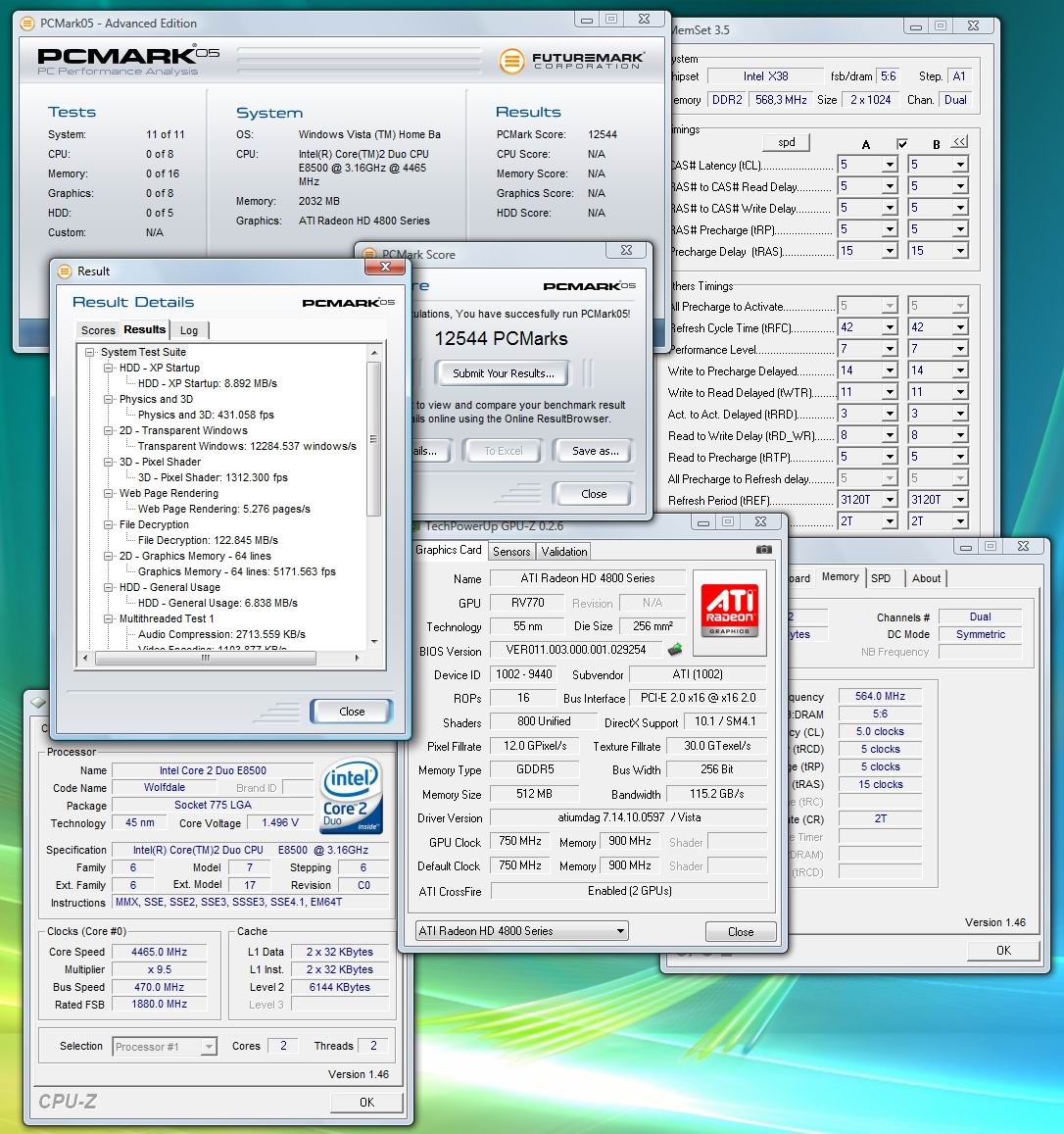The width and height of the screenshot is (1064, 1134).
Task: Click the Futuremark logo in PCMark05
Action: click(571, 61)
